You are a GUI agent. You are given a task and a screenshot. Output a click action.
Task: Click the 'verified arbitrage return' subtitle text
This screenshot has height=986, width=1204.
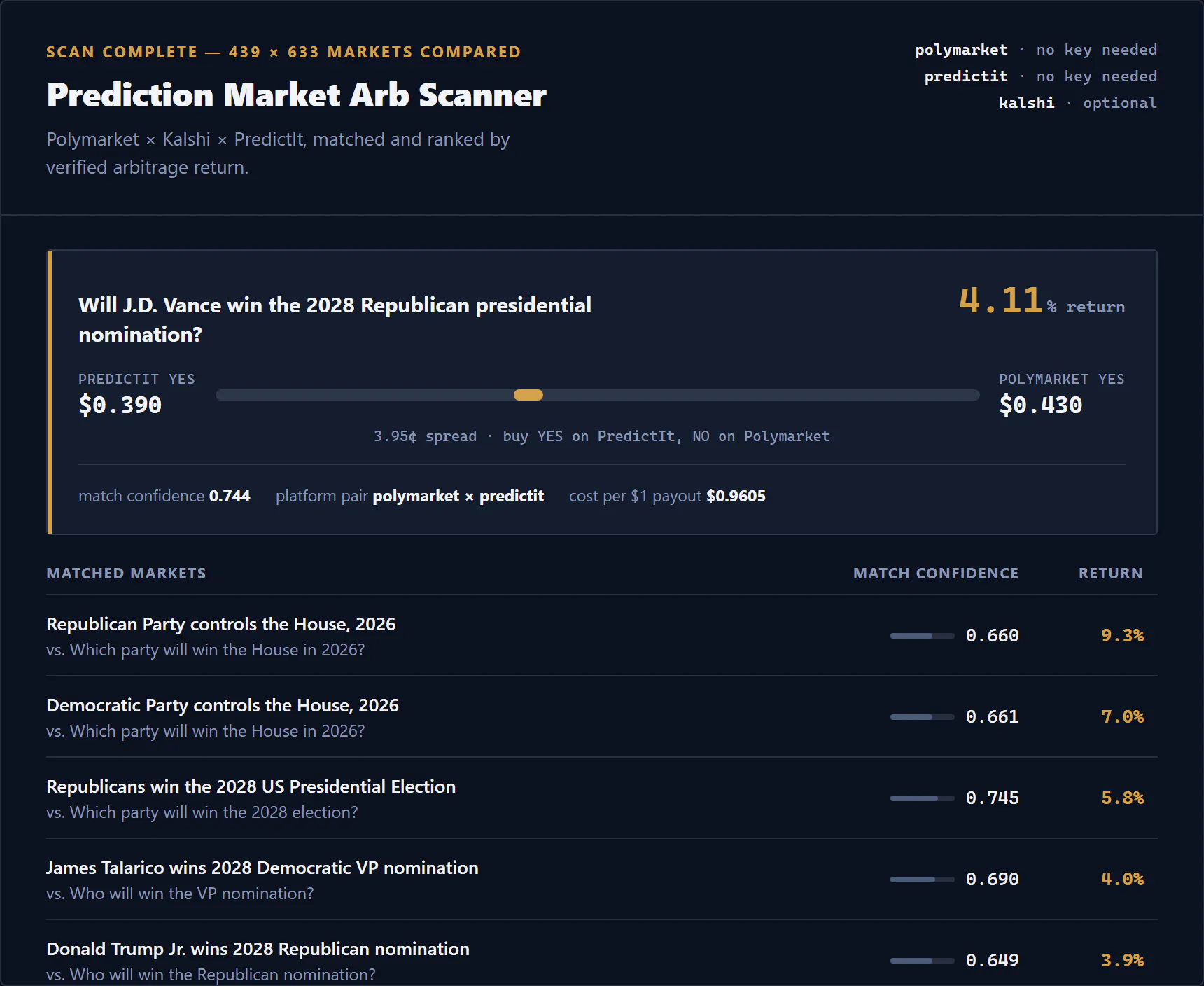click(148, 167)
